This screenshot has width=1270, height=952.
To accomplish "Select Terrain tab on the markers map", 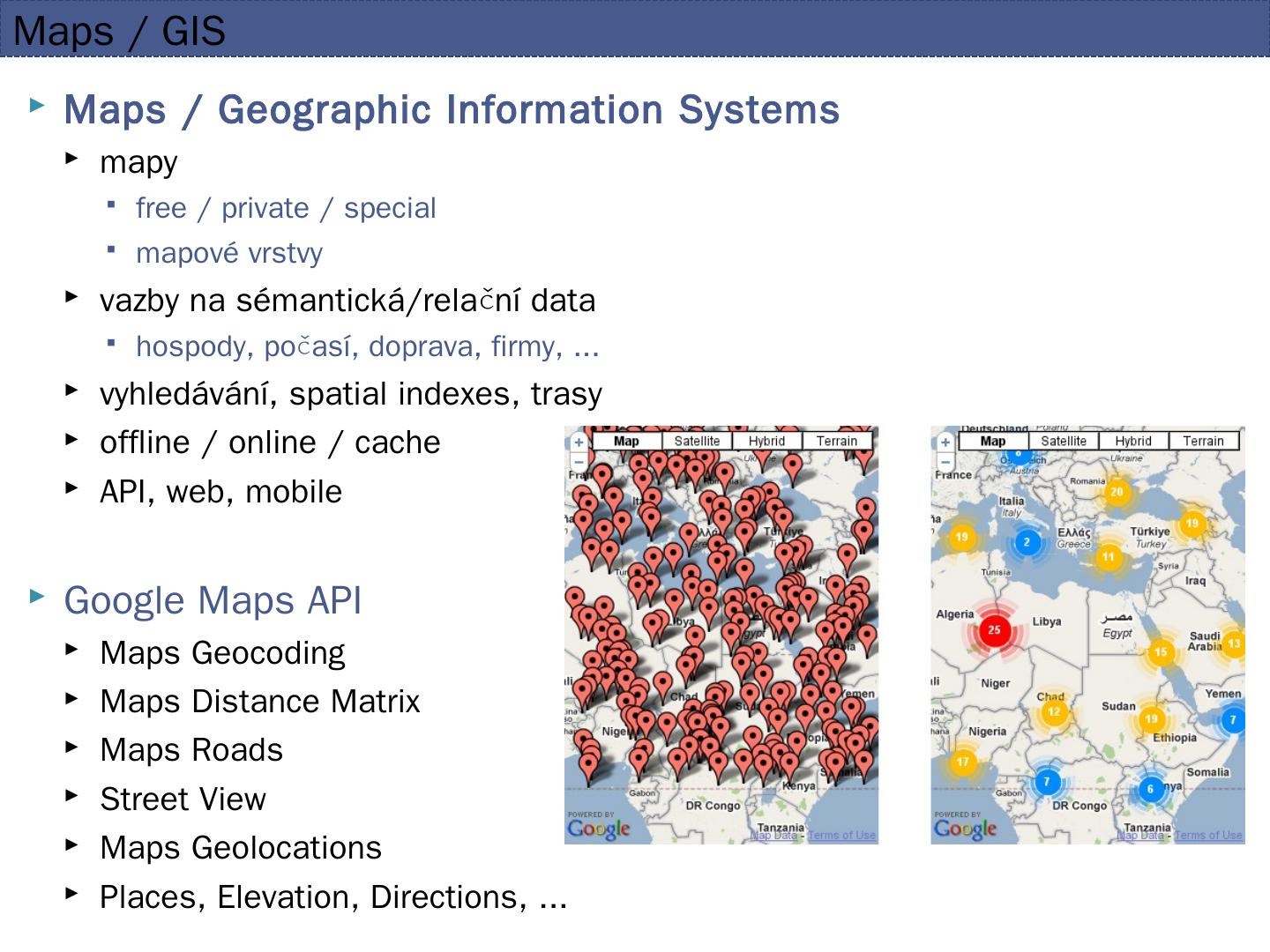I will pos(836,441).
